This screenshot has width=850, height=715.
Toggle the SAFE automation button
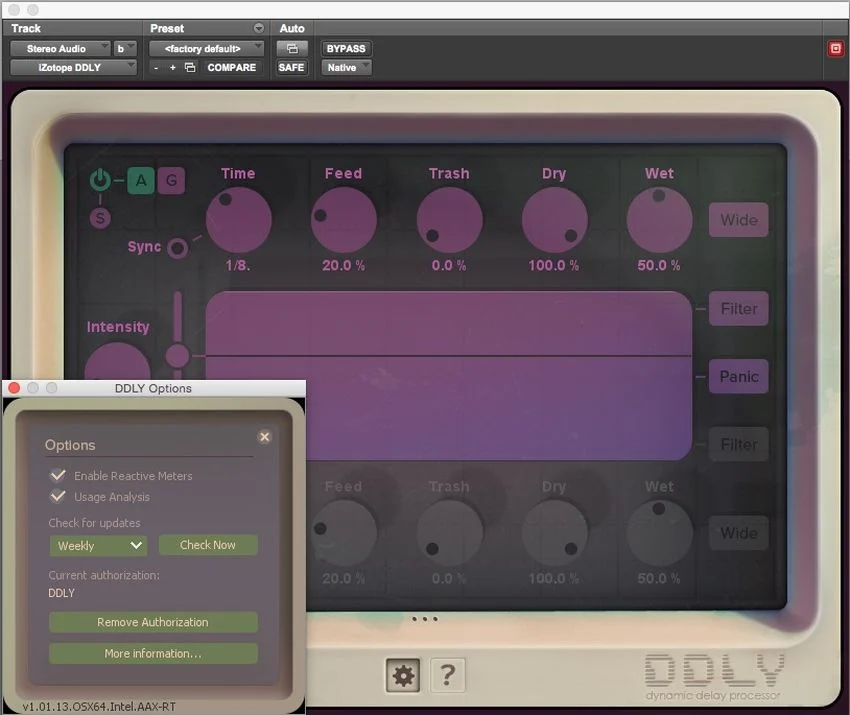pos(292,68)
